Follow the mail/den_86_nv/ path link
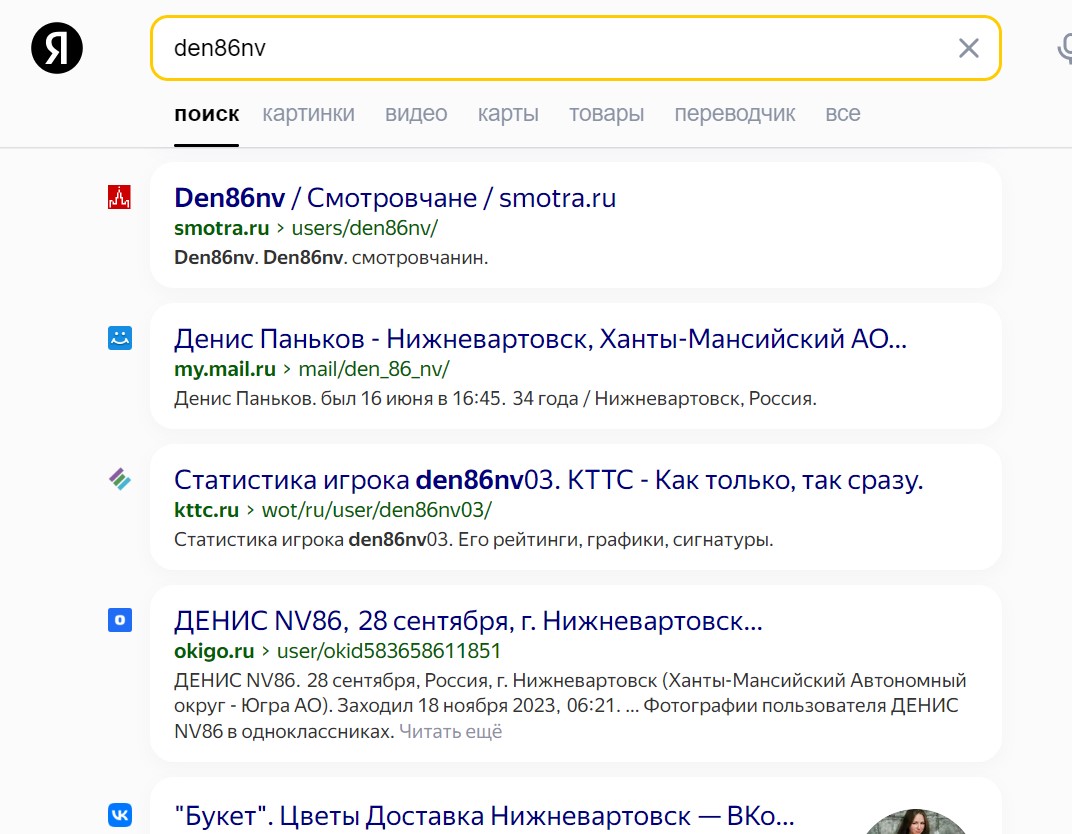 coord(374,369)
